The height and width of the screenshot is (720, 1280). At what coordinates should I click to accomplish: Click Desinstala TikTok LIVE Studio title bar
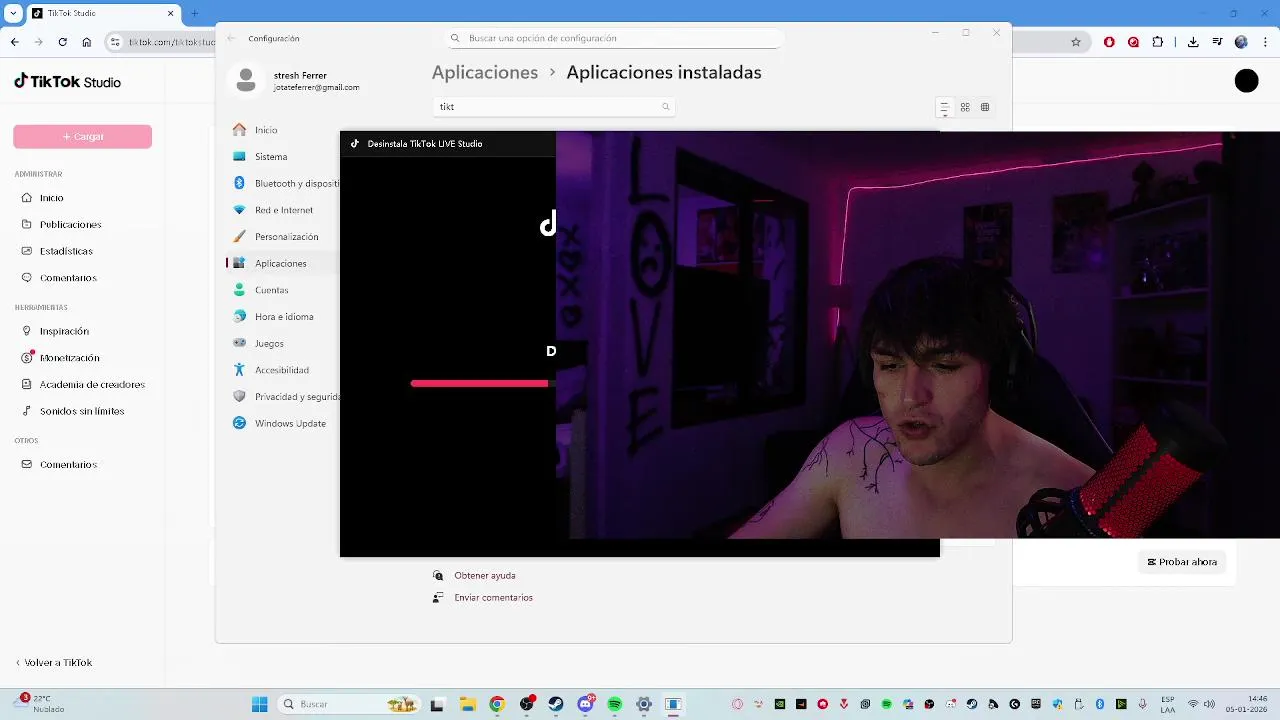click(x=447, y=144)
